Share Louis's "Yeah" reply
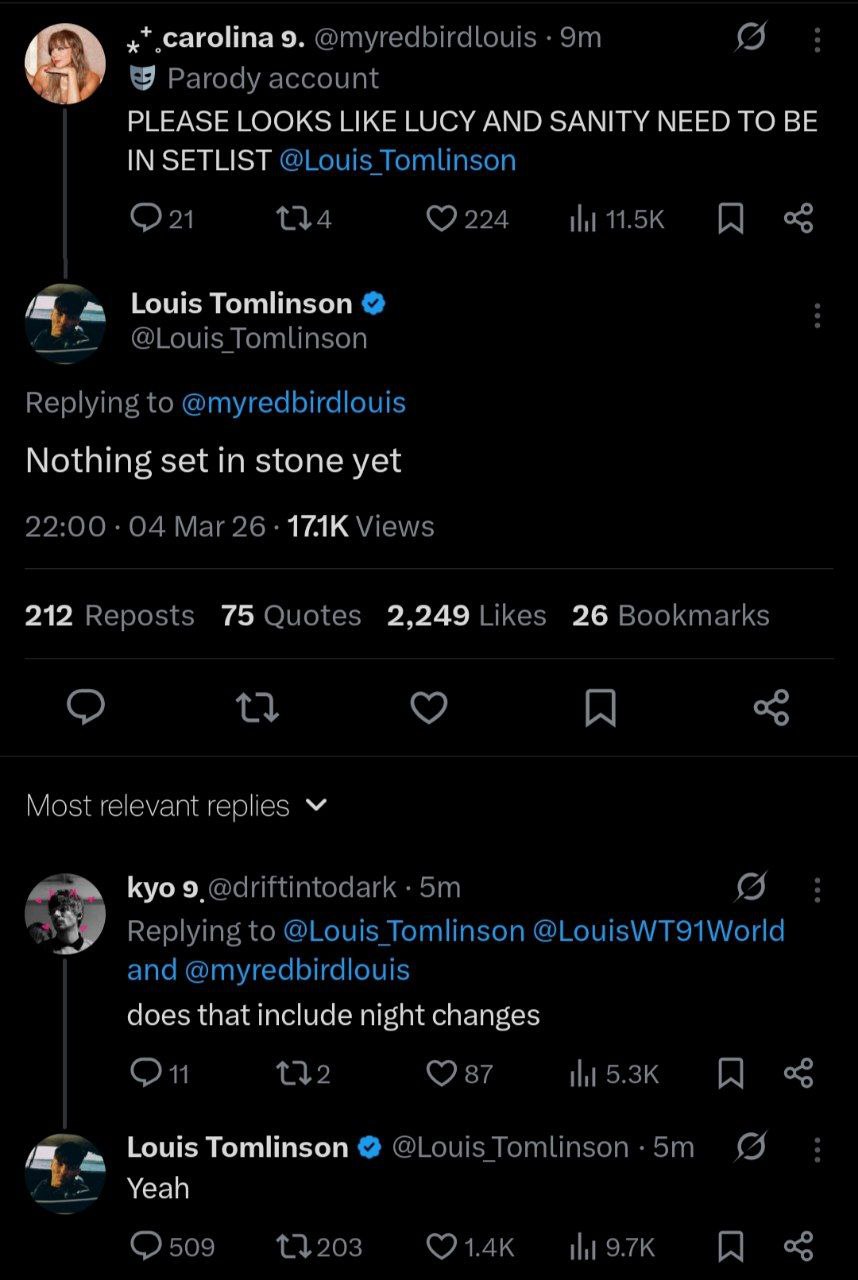 [798, 1246]
